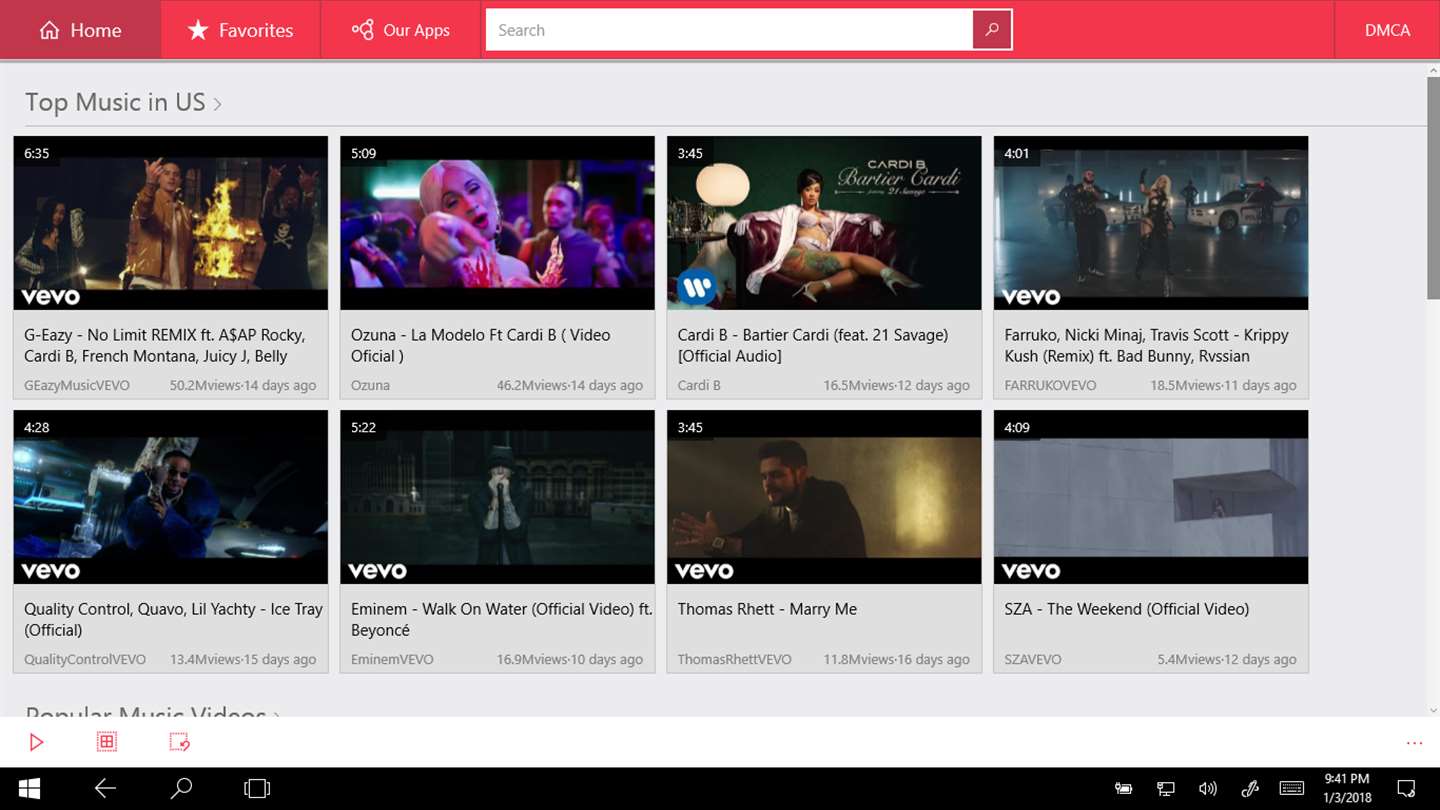Click '46.2Mviews·14 days ago' text
This screenshot has width=1440, height=810.
coord(570,385)
